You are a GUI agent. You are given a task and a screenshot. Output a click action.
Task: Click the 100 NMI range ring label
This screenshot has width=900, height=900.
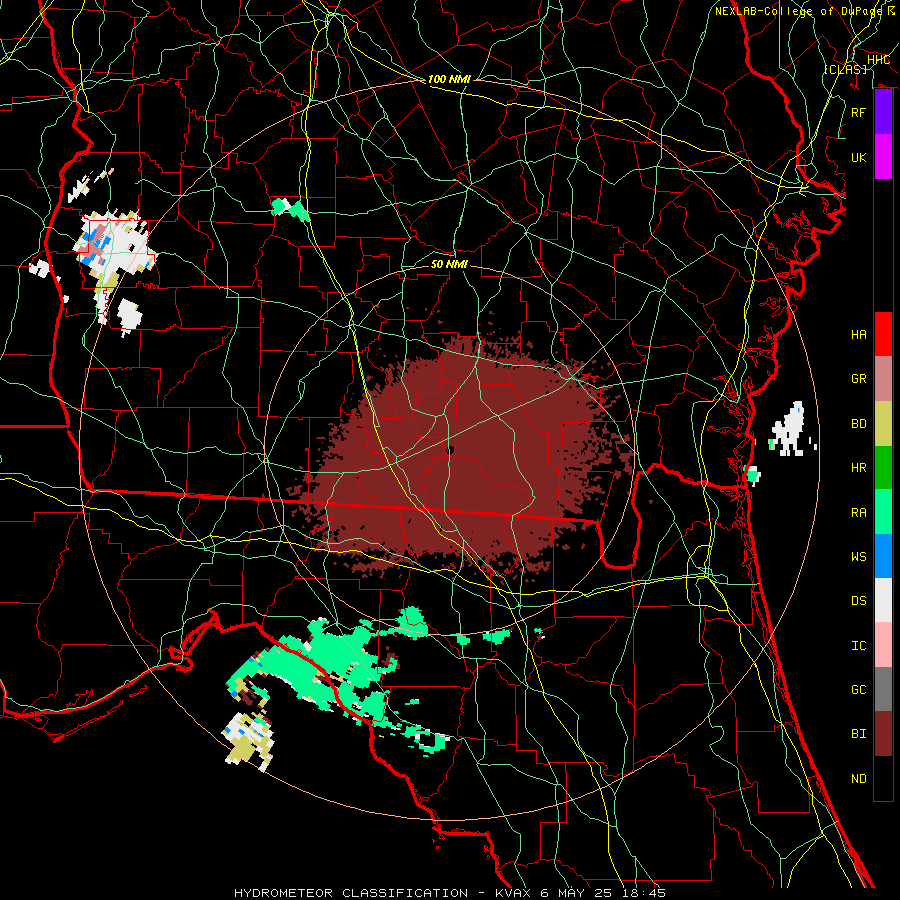[449, 79]
